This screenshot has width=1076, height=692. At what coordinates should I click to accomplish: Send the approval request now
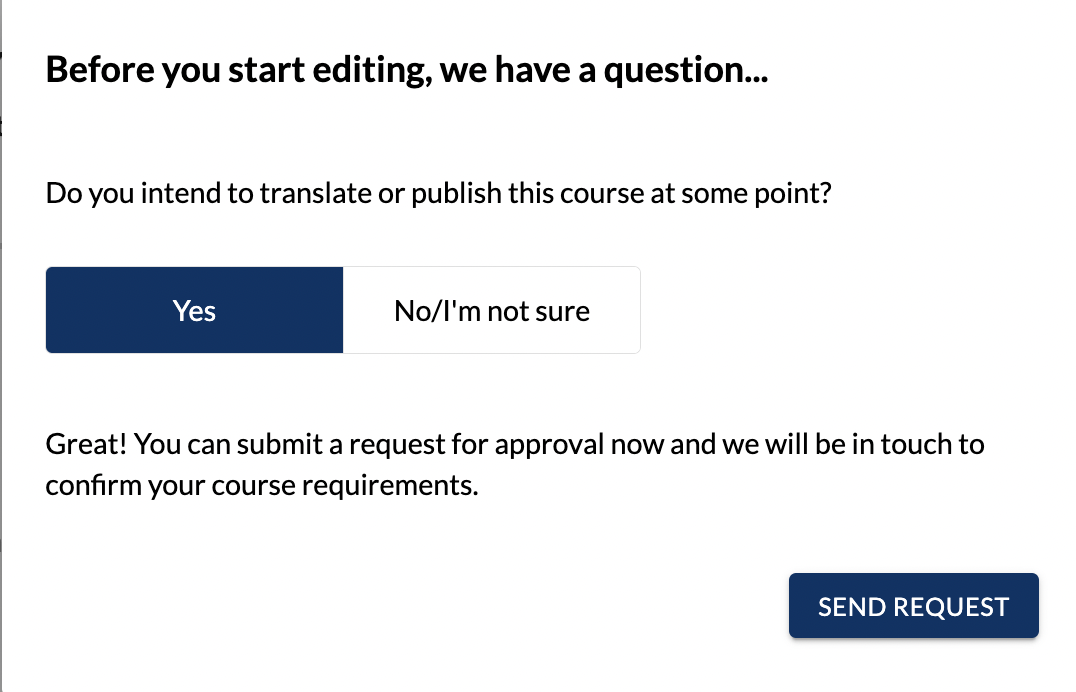click(913, 606)
